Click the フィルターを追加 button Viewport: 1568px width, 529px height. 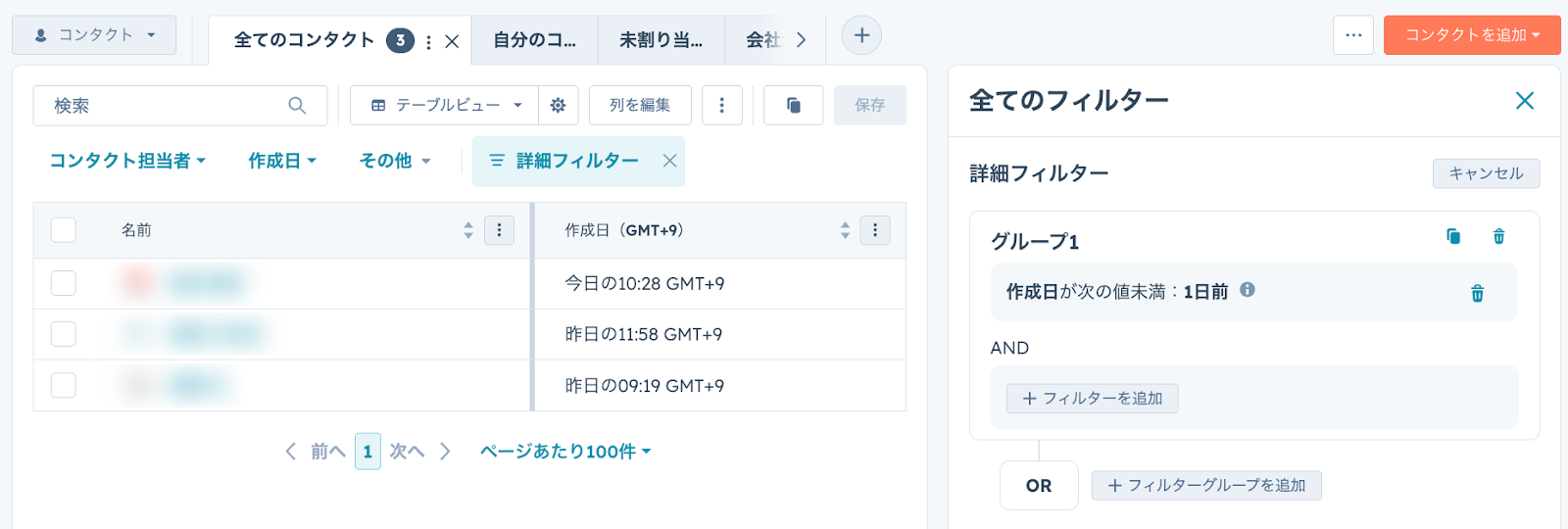(x=1092, y=399)
